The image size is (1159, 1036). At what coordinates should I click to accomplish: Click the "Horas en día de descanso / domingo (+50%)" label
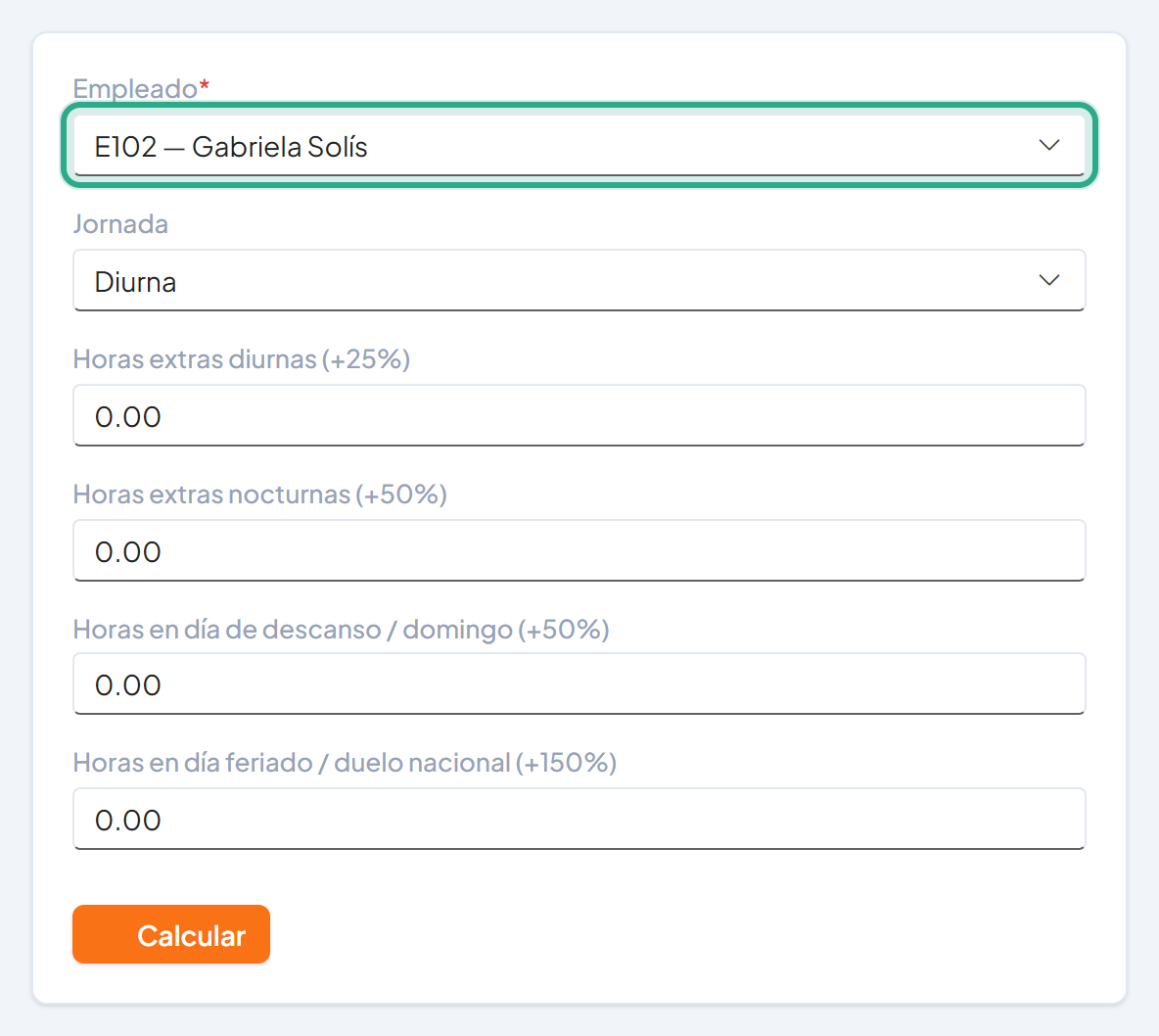(x=342, y=630)
